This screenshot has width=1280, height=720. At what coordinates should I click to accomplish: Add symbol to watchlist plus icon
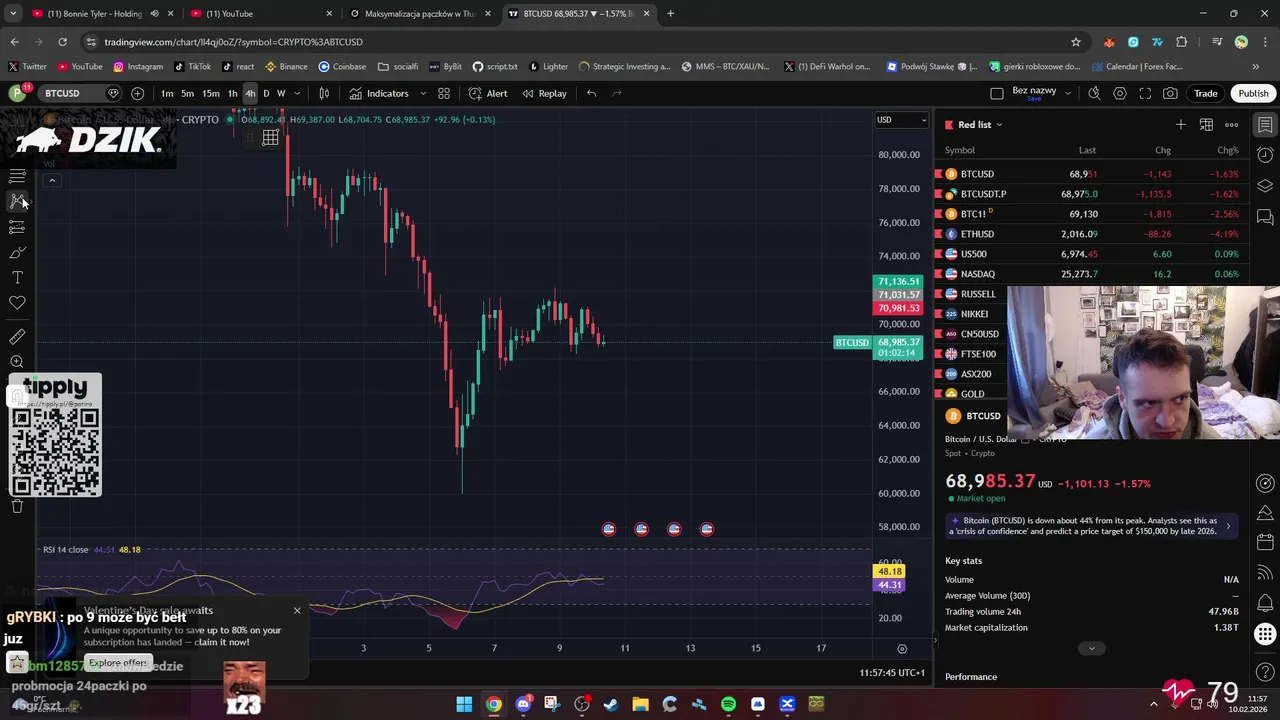1181,125
